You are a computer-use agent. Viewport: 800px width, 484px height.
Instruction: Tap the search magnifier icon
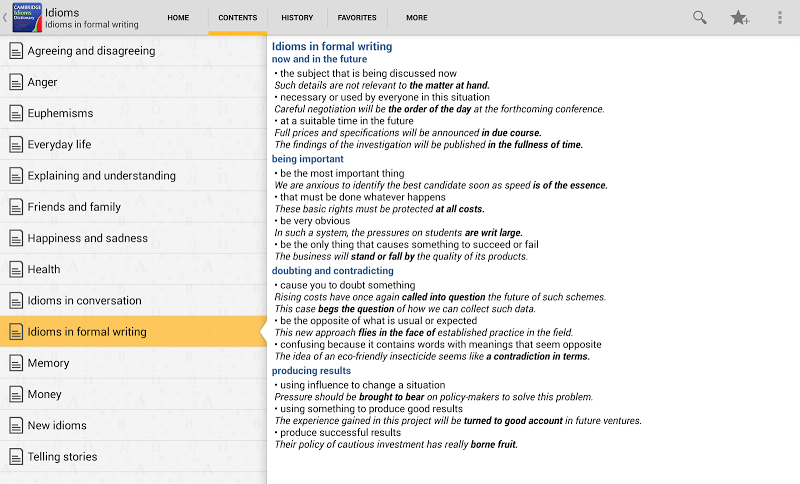click(699, 17)
